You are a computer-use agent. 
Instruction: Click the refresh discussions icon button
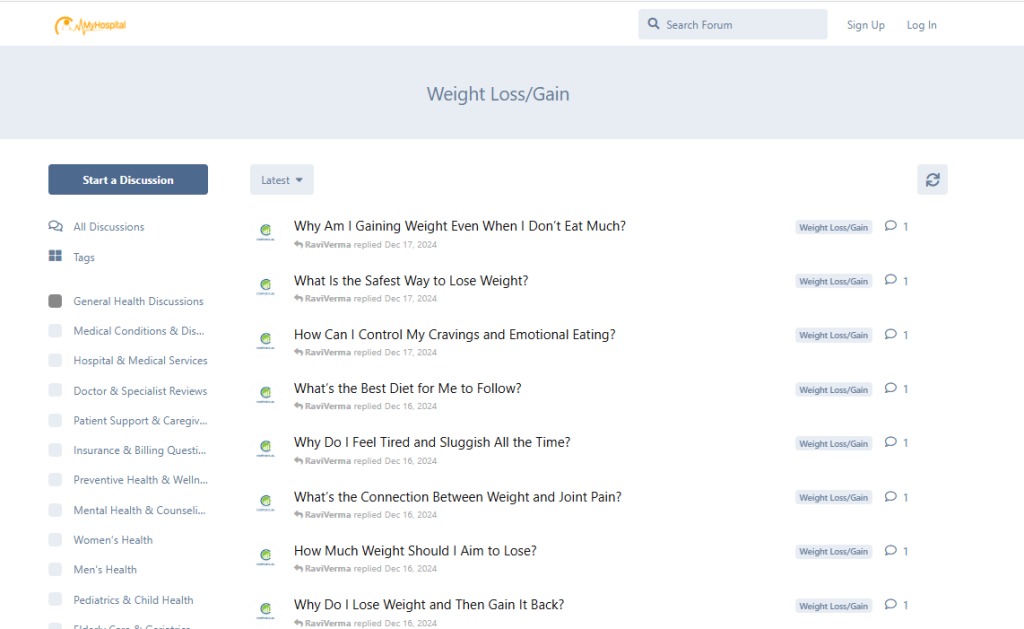[x=932, y=180]
